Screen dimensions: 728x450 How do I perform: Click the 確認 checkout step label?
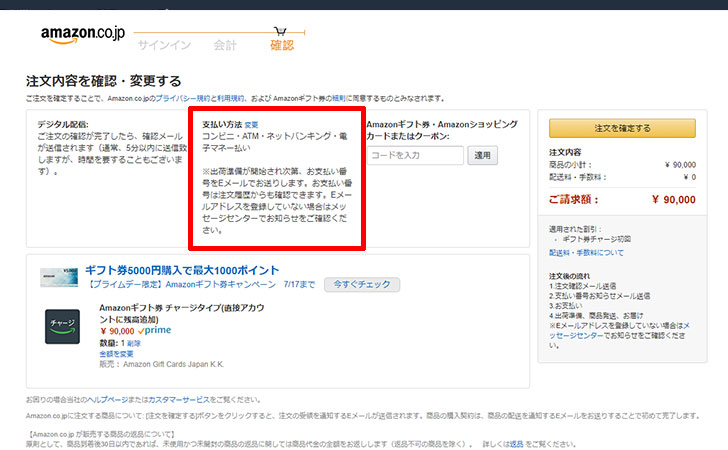(x=282, y=46)
